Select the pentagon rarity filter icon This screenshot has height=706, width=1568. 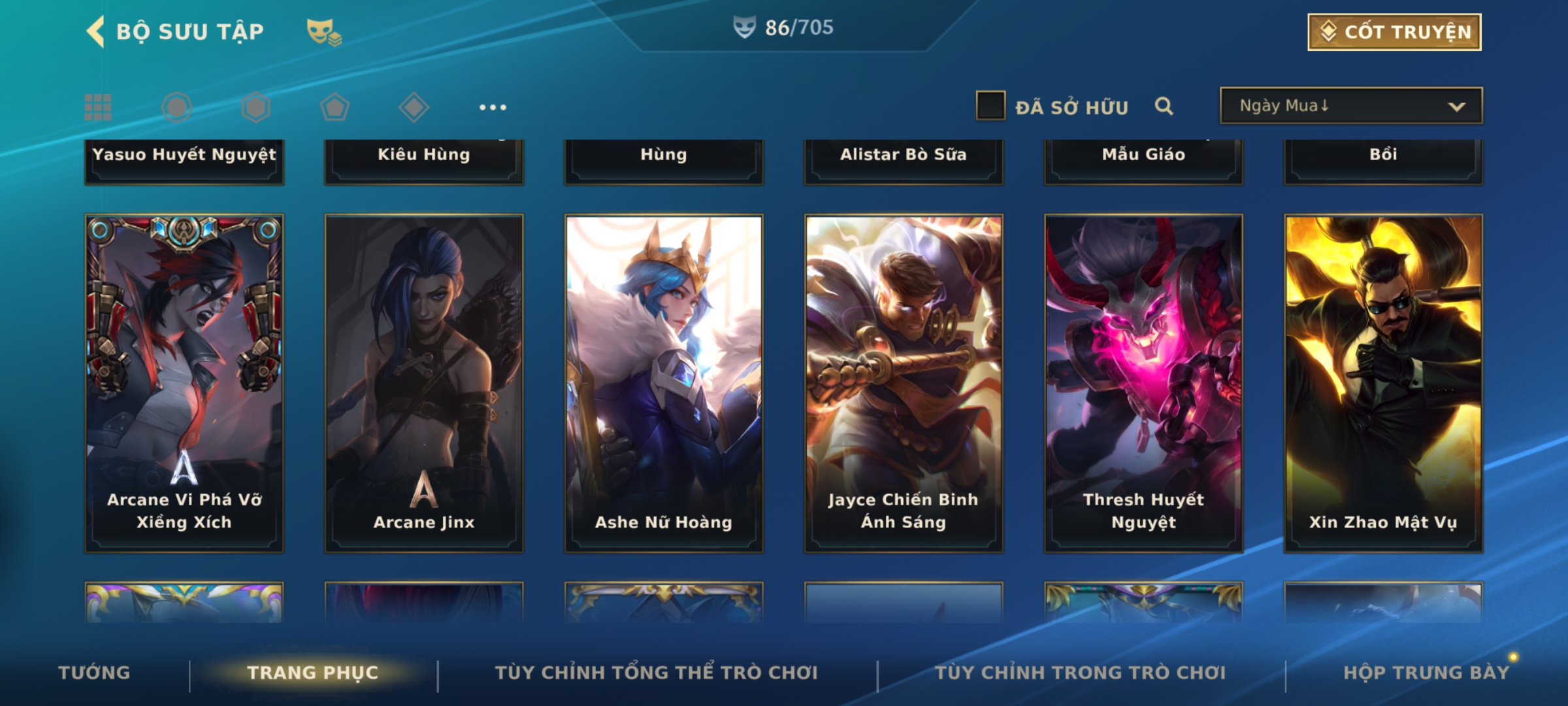(x=335, y=107)
